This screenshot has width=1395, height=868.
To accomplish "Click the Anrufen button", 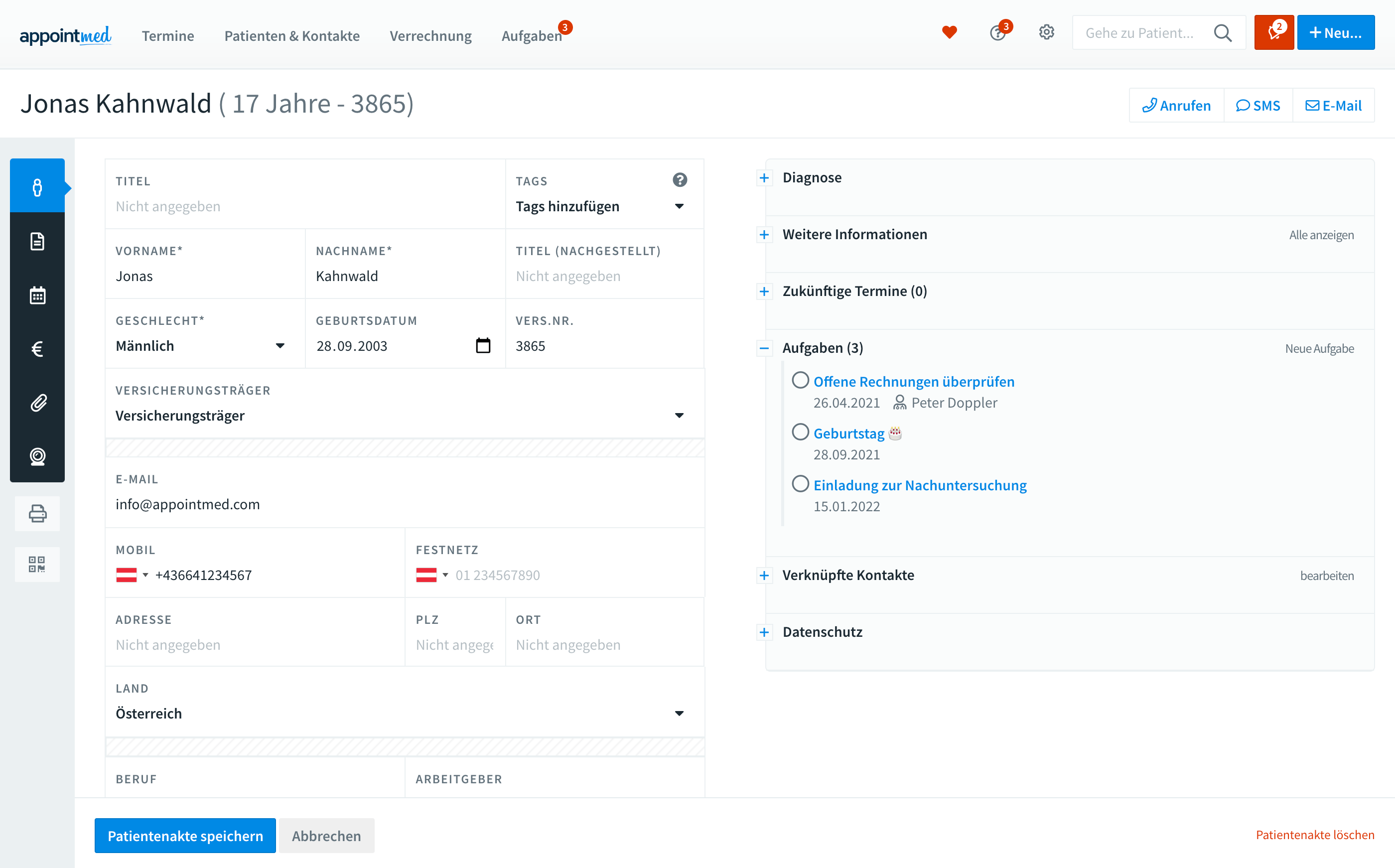I will pos(1176,106).
